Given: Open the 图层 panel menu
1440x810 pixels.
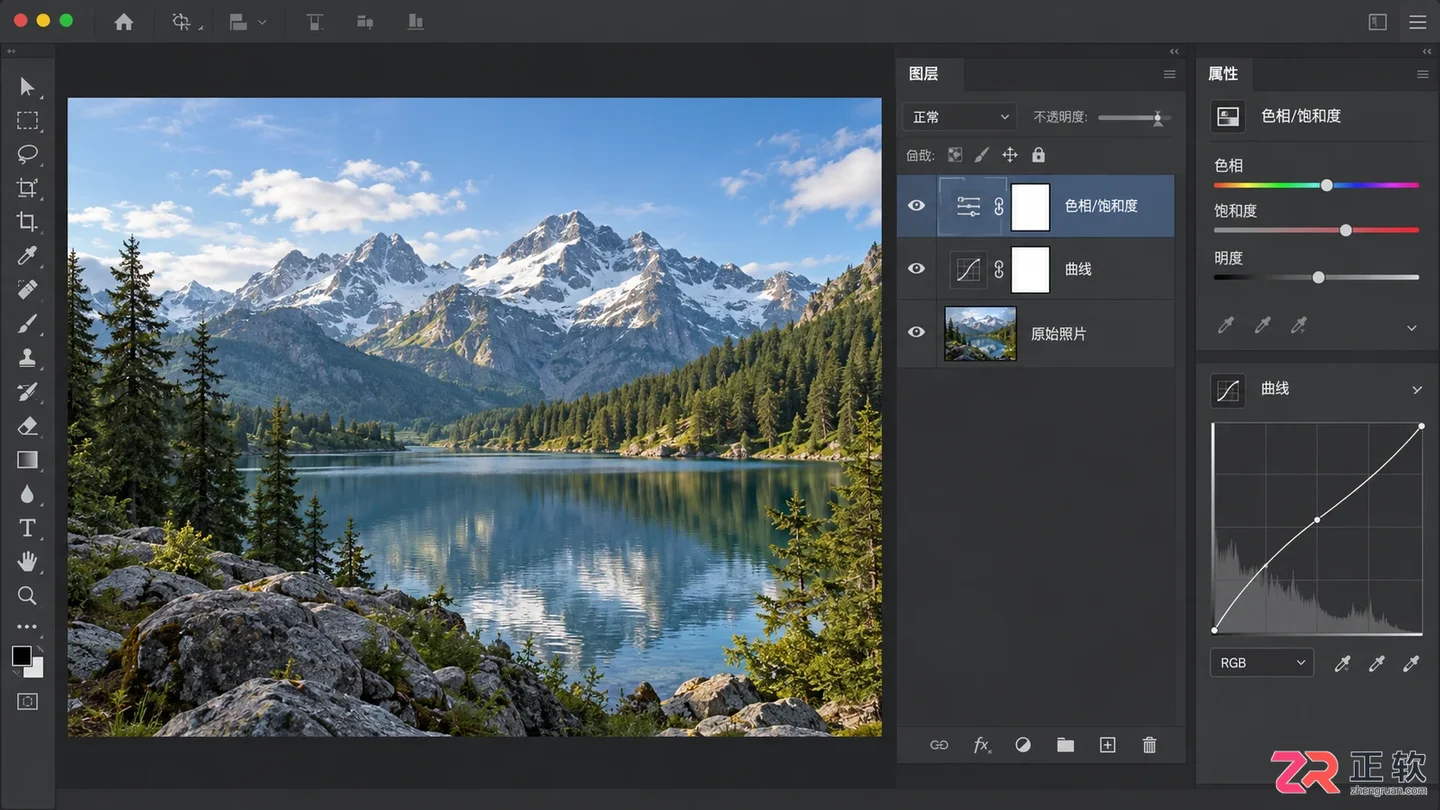Looking at the screenshot, I should tap(1169, 75).
